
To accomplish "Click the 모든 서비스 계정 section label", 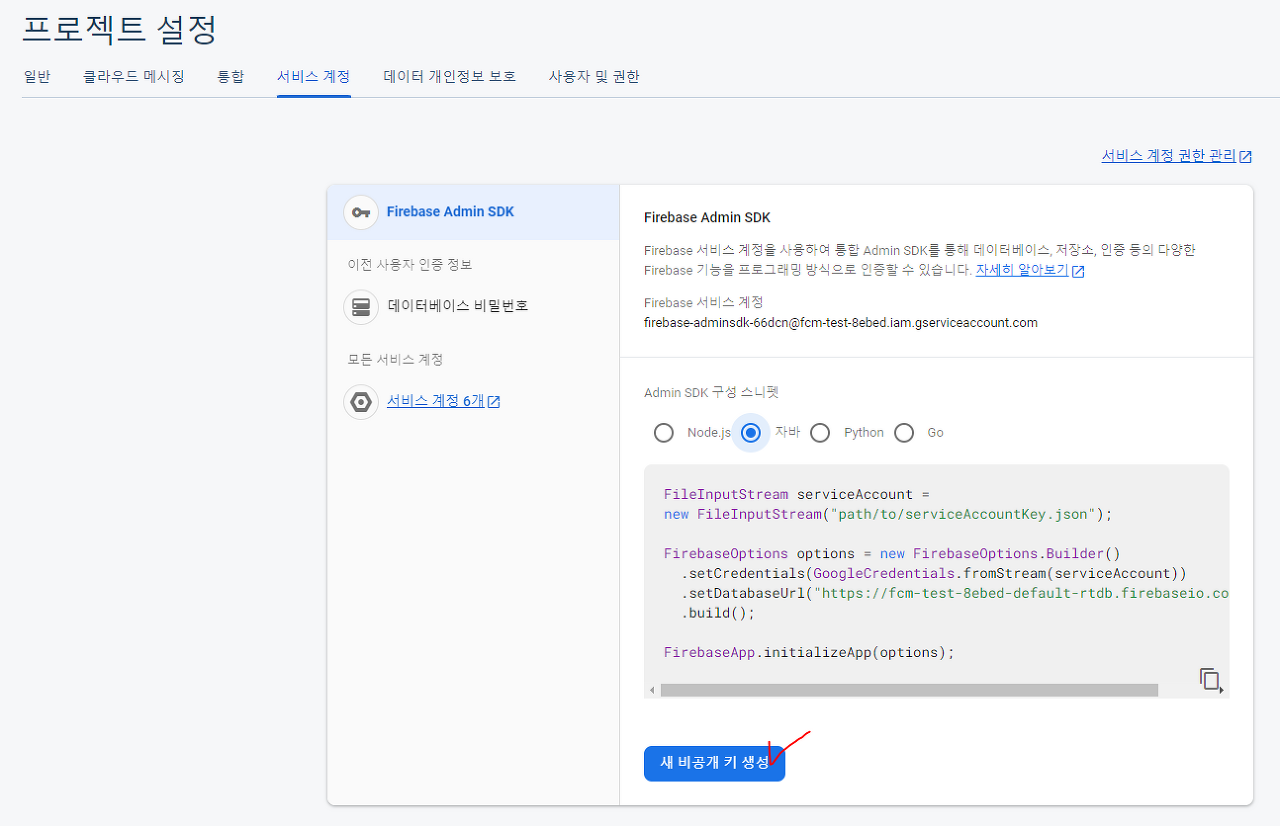I will point(395,360).
